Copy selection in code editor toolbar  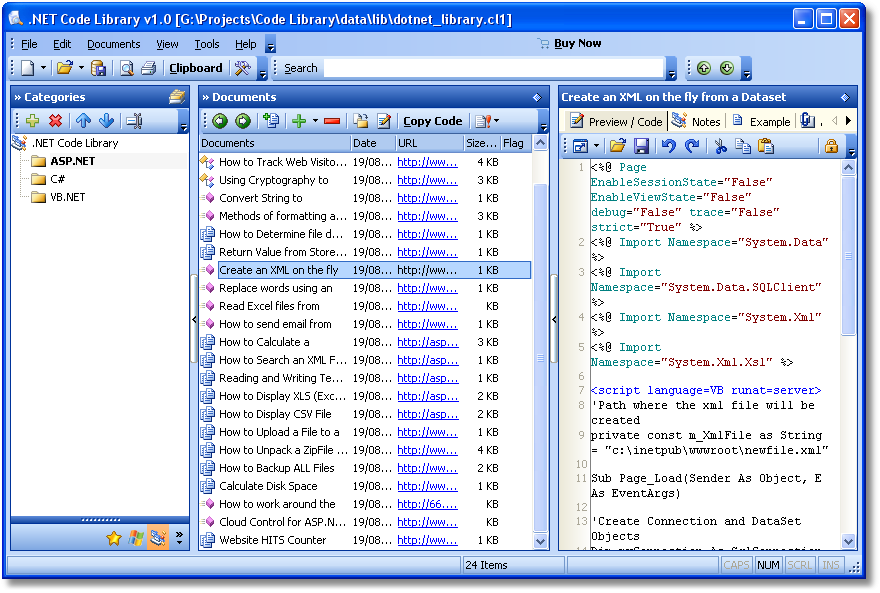pos(742,146)
